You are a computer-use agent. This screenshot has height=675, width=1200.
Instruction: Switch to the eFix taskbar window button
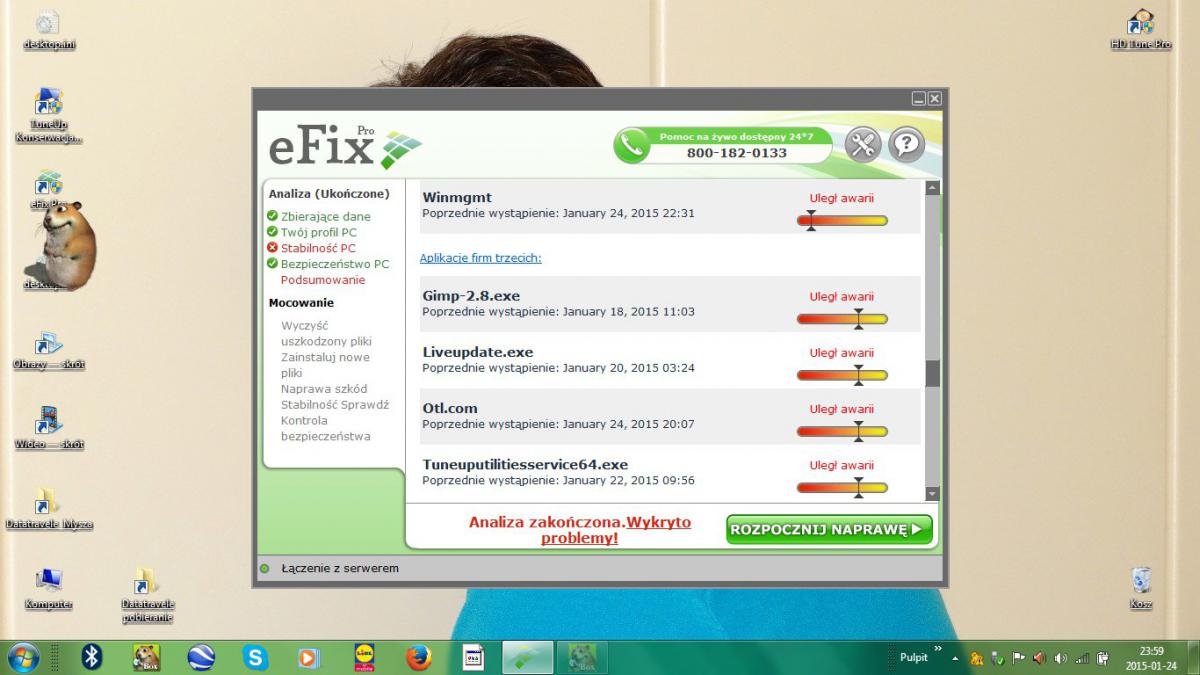[x=527, y=657]
